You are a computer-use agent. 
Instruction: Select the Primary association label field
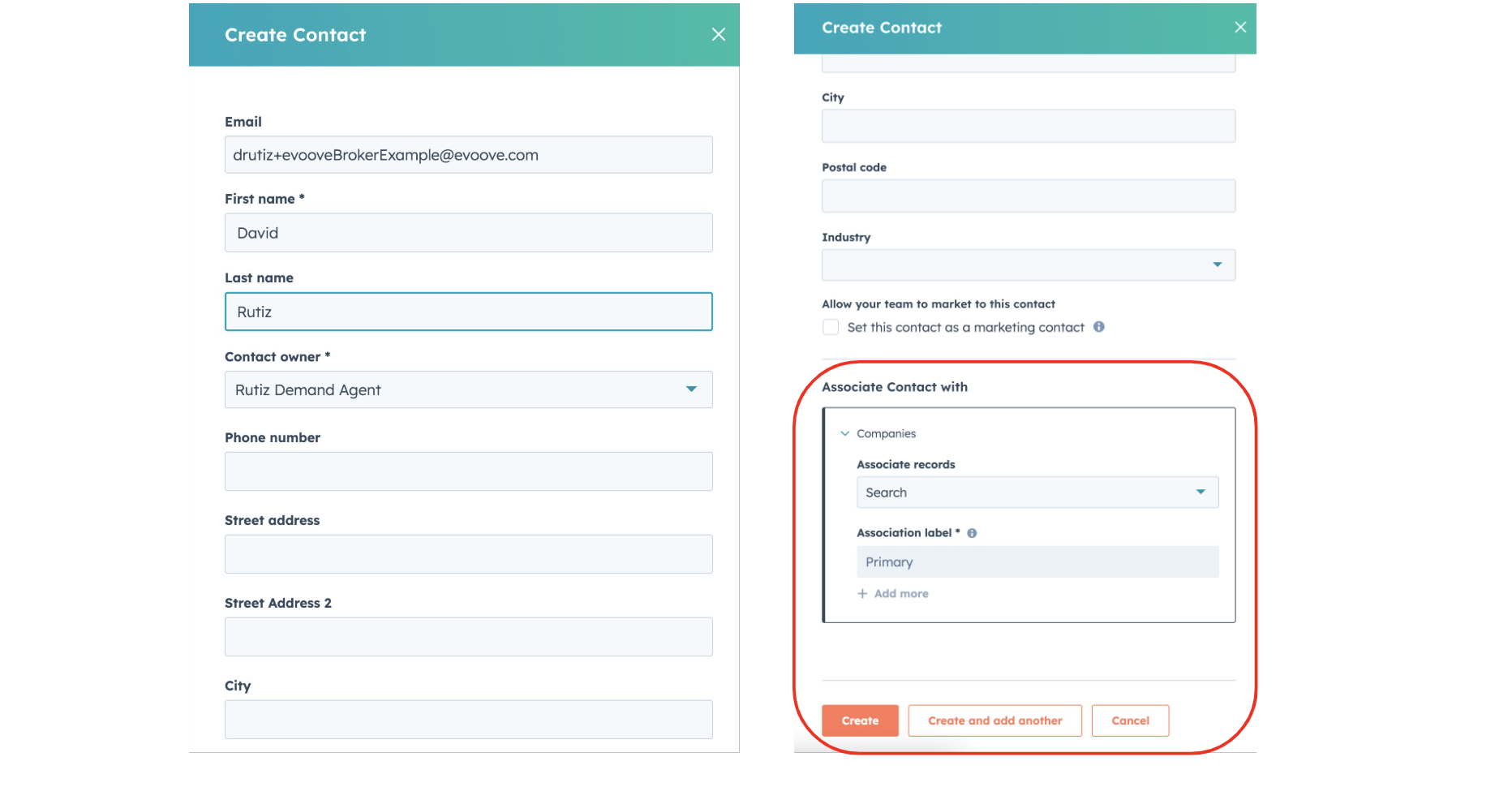(x=1037, y=561)
